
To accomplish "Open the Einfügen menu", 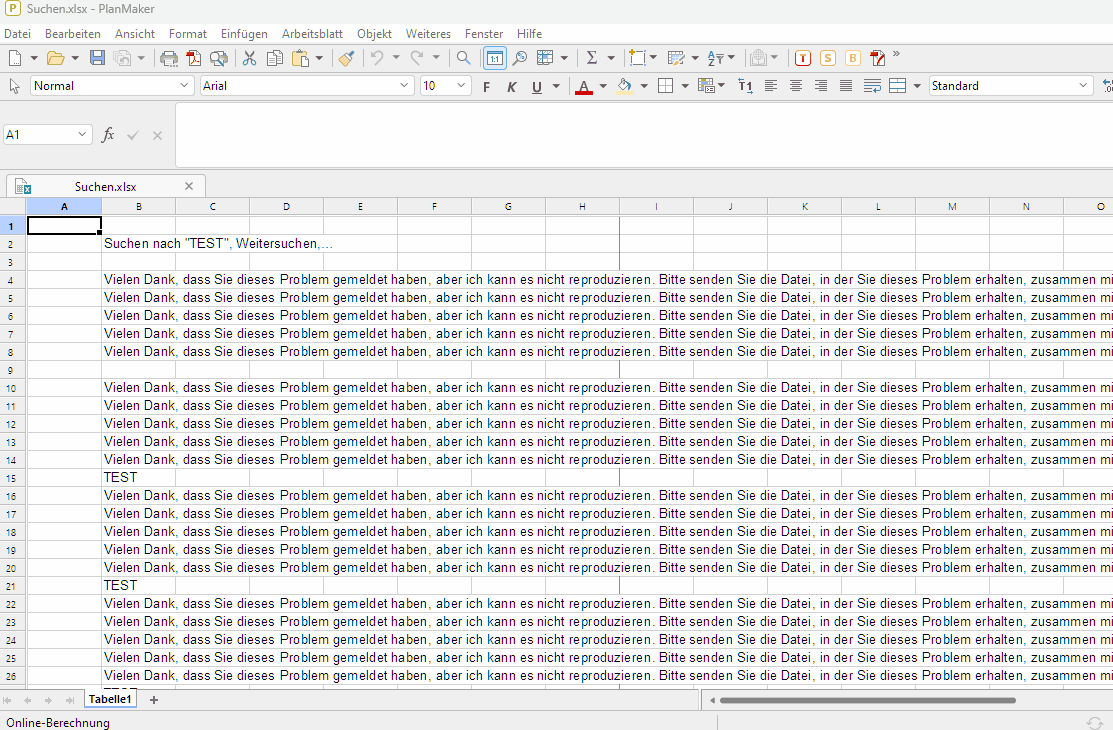I will (x=244, y=33).
